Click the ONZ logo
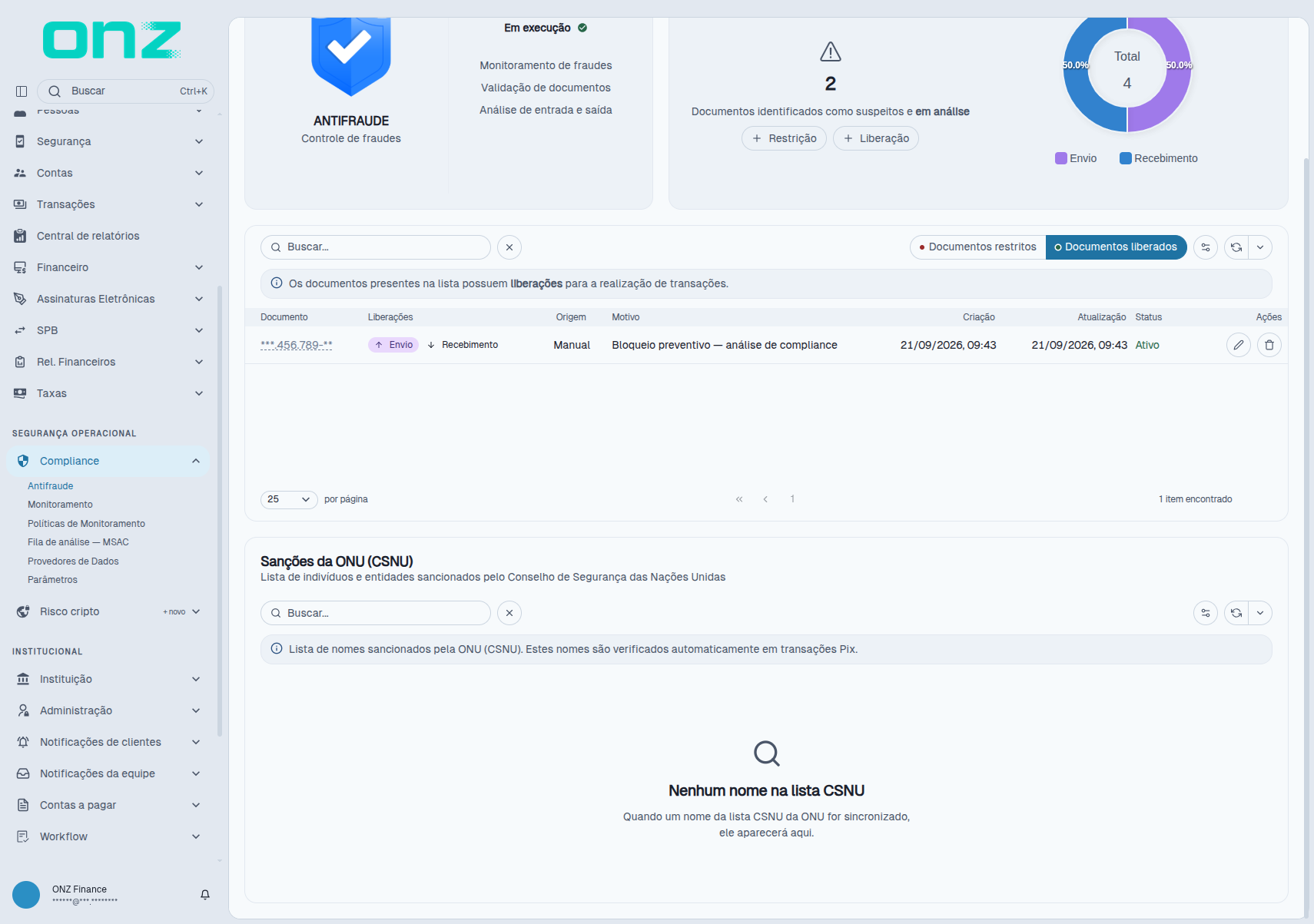Viewport: 1314px width, 924px height. (112, 39)
